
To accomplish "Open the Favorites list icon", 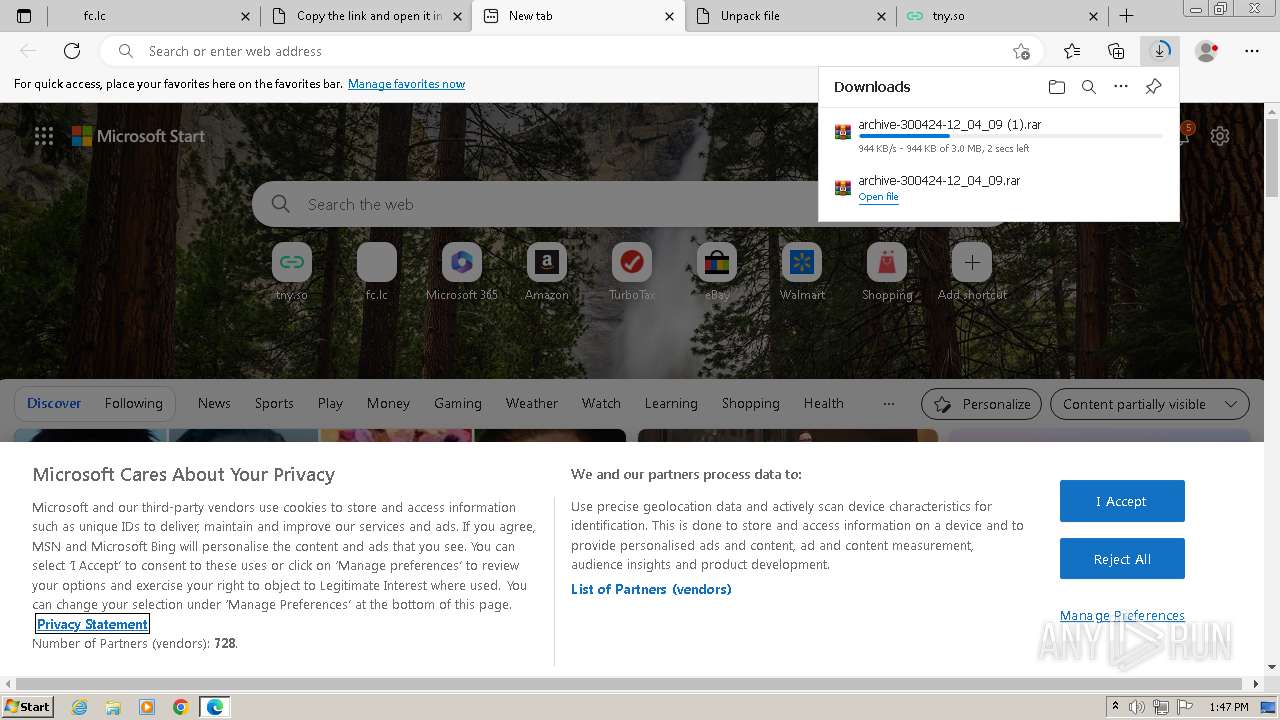I will click(1072, 51).
